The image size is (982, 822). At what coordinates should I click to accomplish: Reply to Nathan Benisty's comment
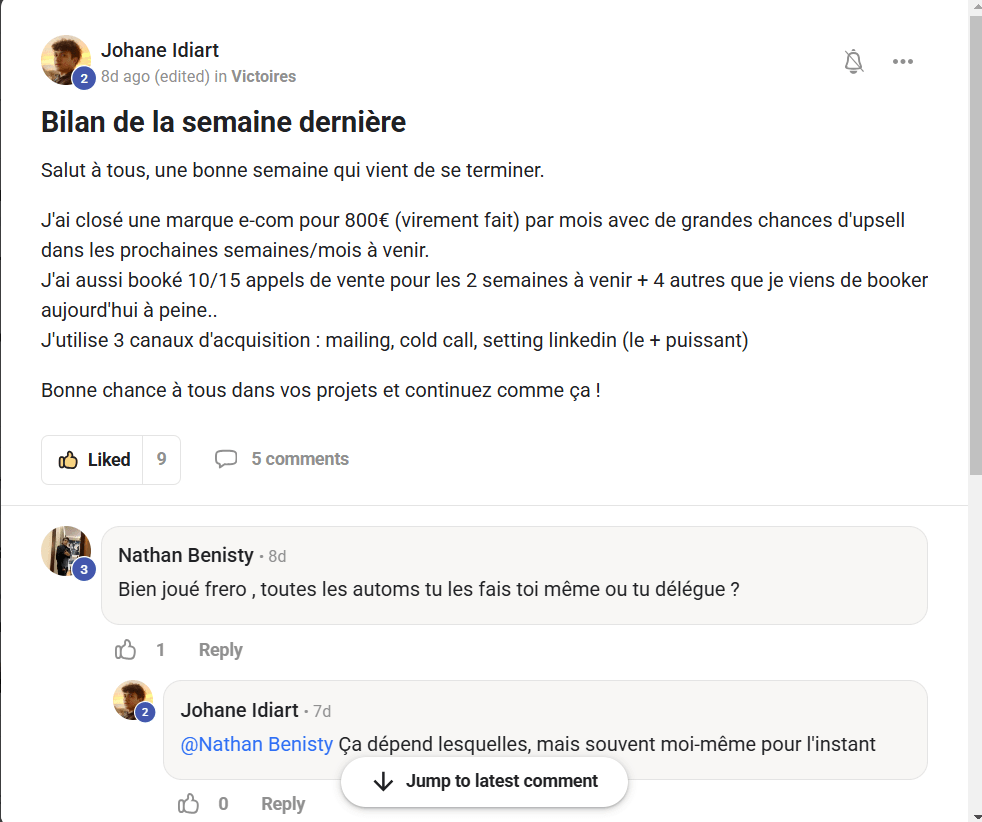[x=220, y=650]
